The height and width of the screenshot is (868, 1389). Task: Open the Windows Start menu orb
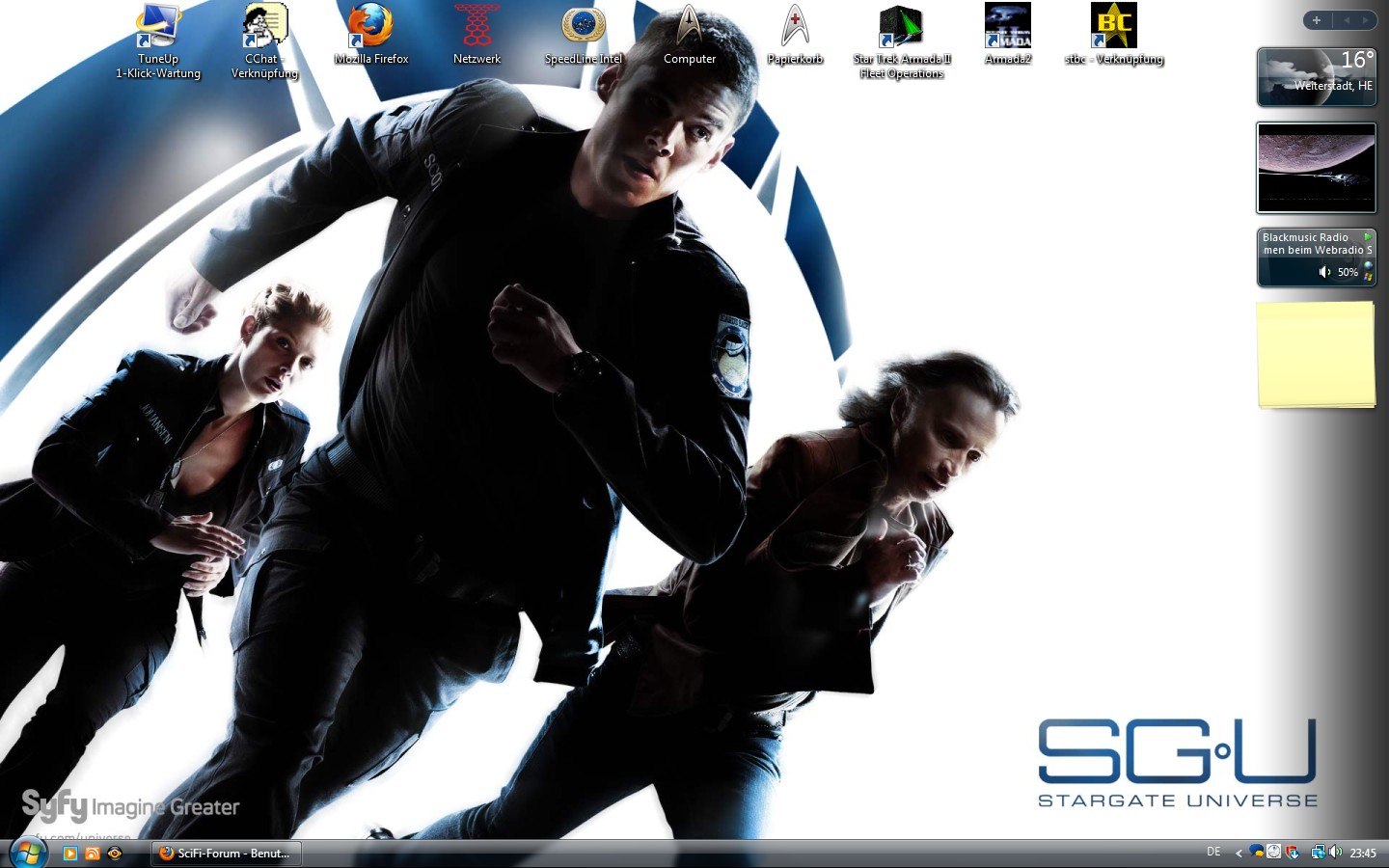(28, 853)
